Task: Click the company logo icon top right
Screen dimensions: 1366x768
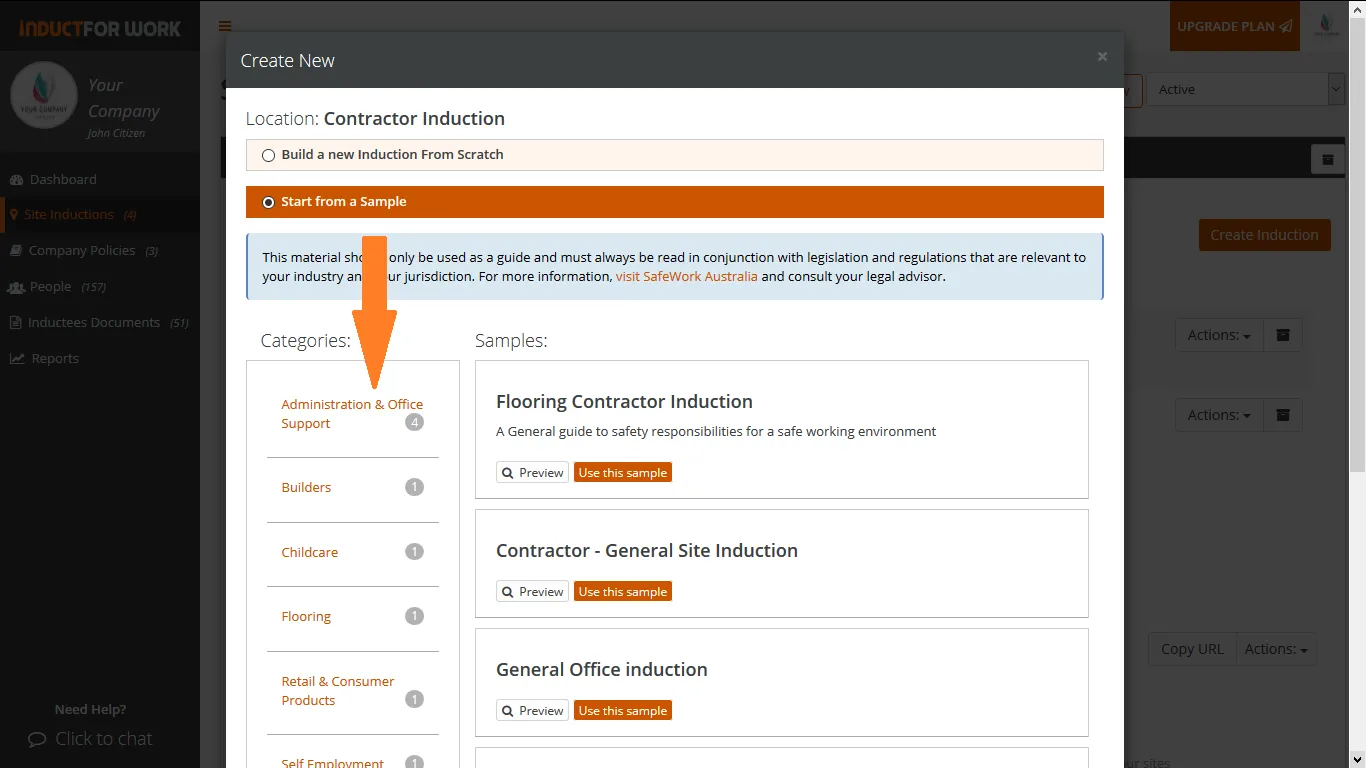Action: (x=1327, y=26)
